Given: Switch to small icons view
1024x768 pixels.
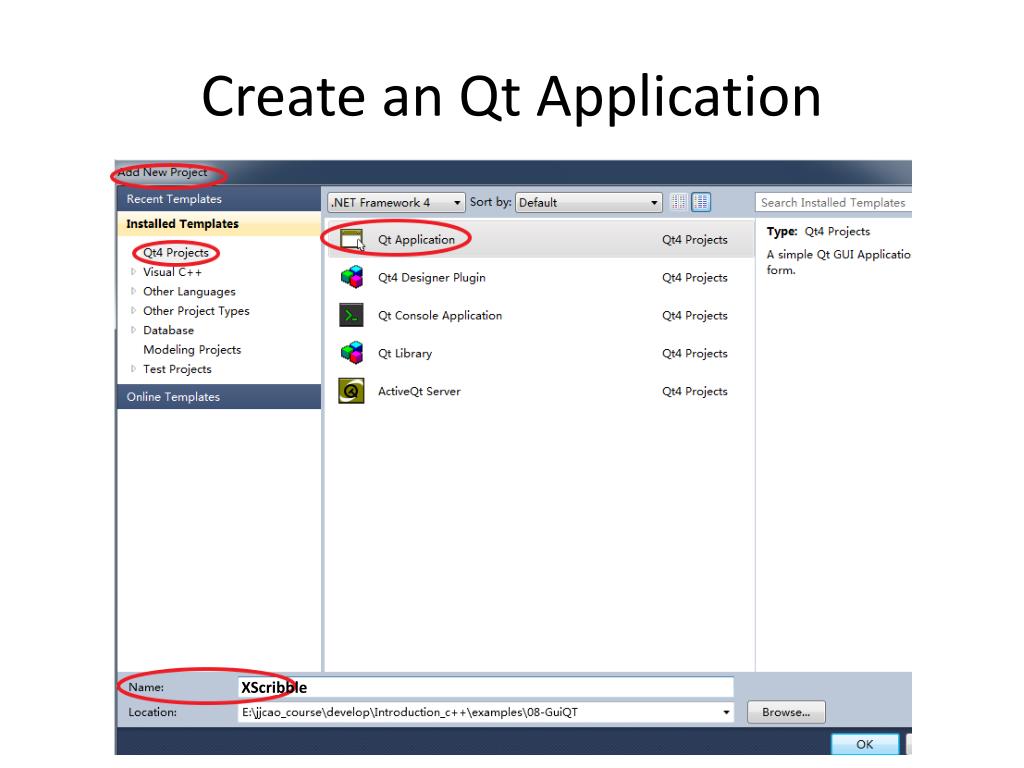Looking at the screenshot, I should pyautogui.click(x=679, y=202).
